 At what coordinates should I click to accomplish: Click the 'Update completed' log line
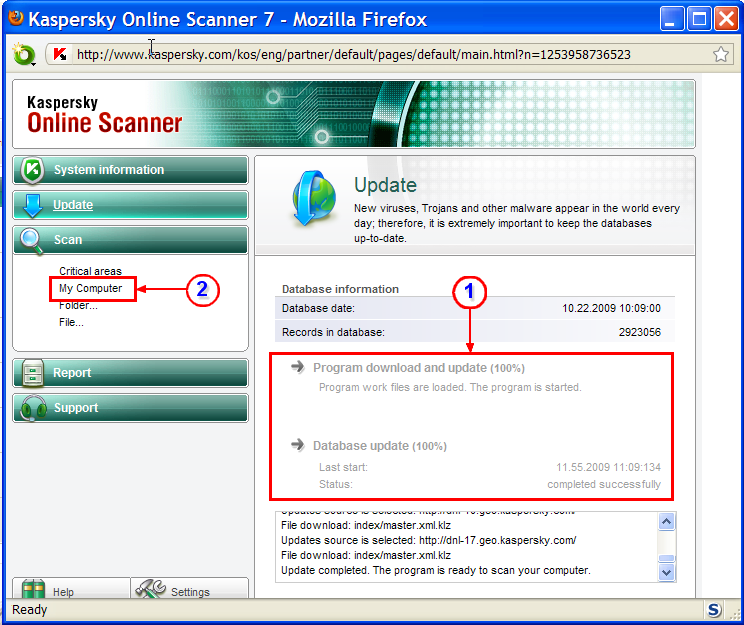[x=436, y=570]
